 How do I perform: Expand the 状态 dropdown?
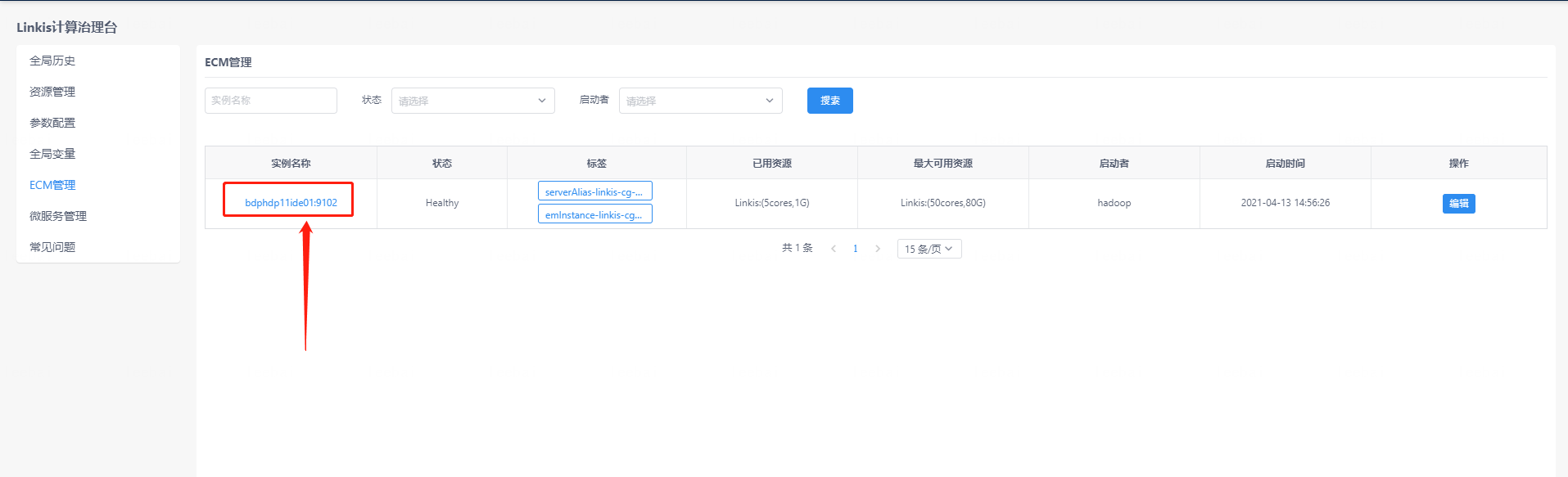(x=472, y=101)
